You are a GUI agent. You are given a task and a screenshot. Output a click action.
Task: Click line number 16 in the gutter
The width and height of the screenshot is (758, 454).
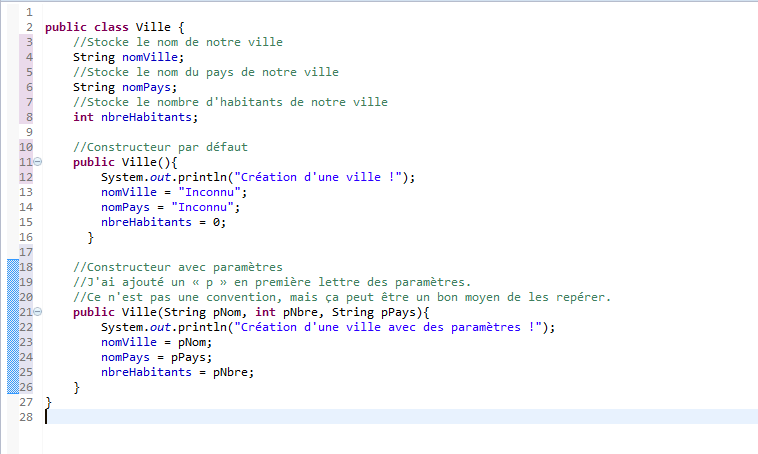[27, 237]
